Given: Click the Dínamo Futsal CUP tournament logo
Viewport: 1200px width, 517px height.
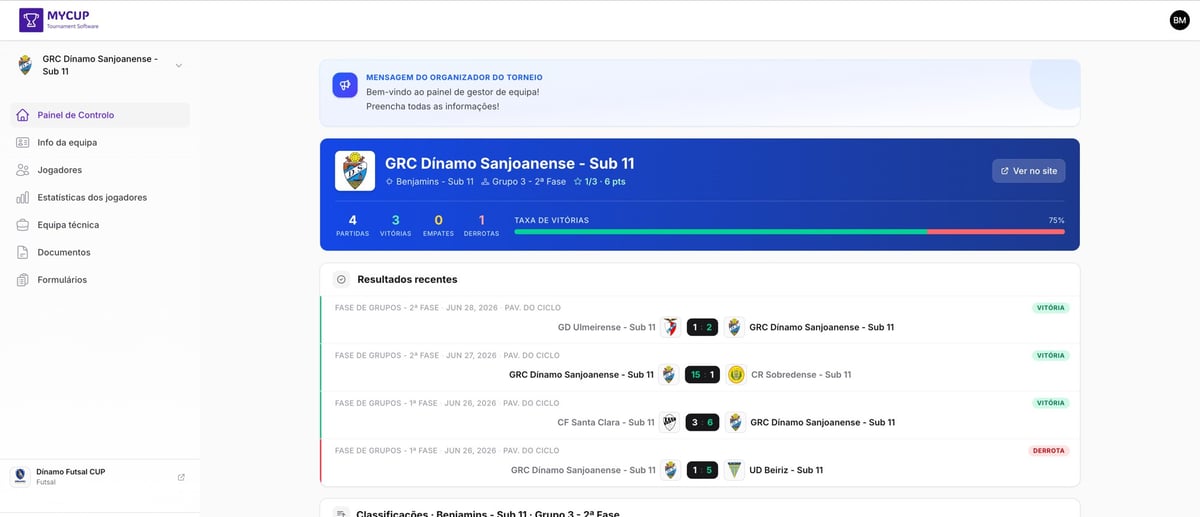Looking at the screenshot, I should tap(20, 476).
